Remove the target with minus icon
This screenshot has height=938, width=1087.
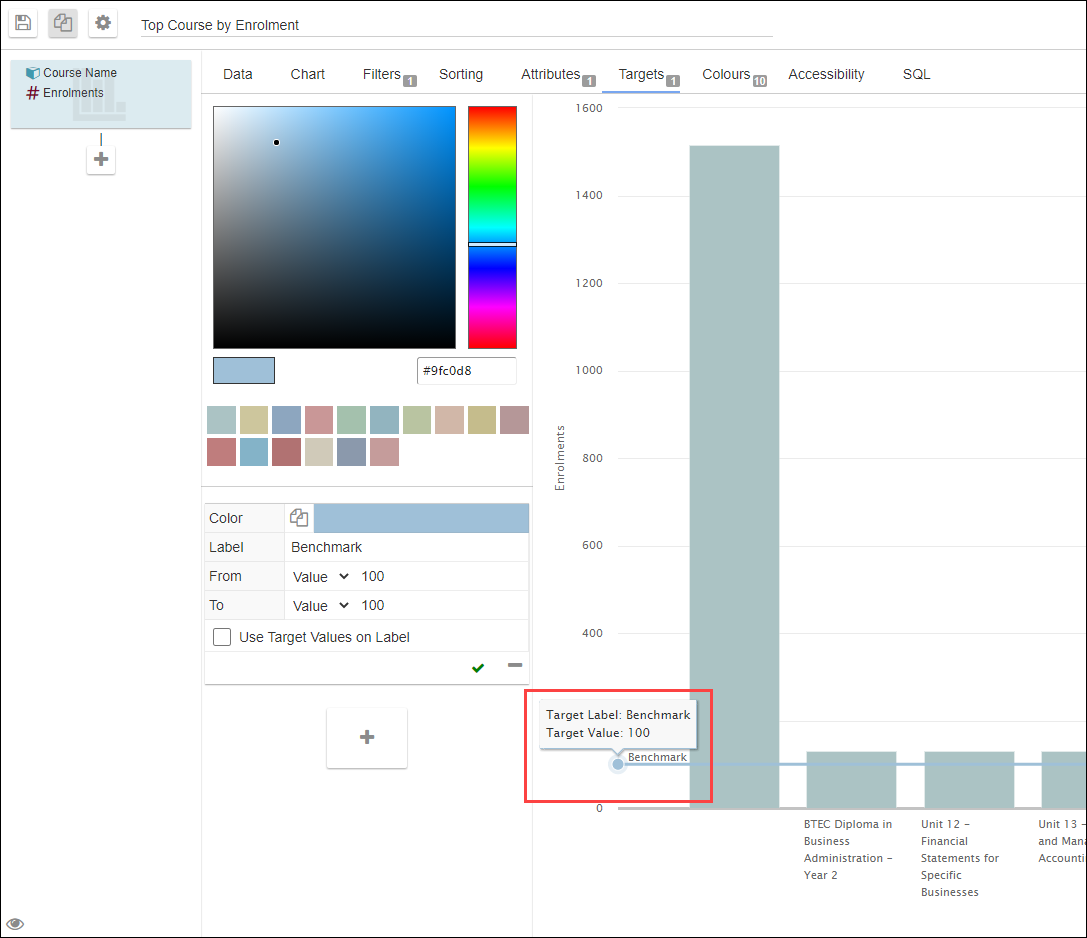(x=514, y=666)
